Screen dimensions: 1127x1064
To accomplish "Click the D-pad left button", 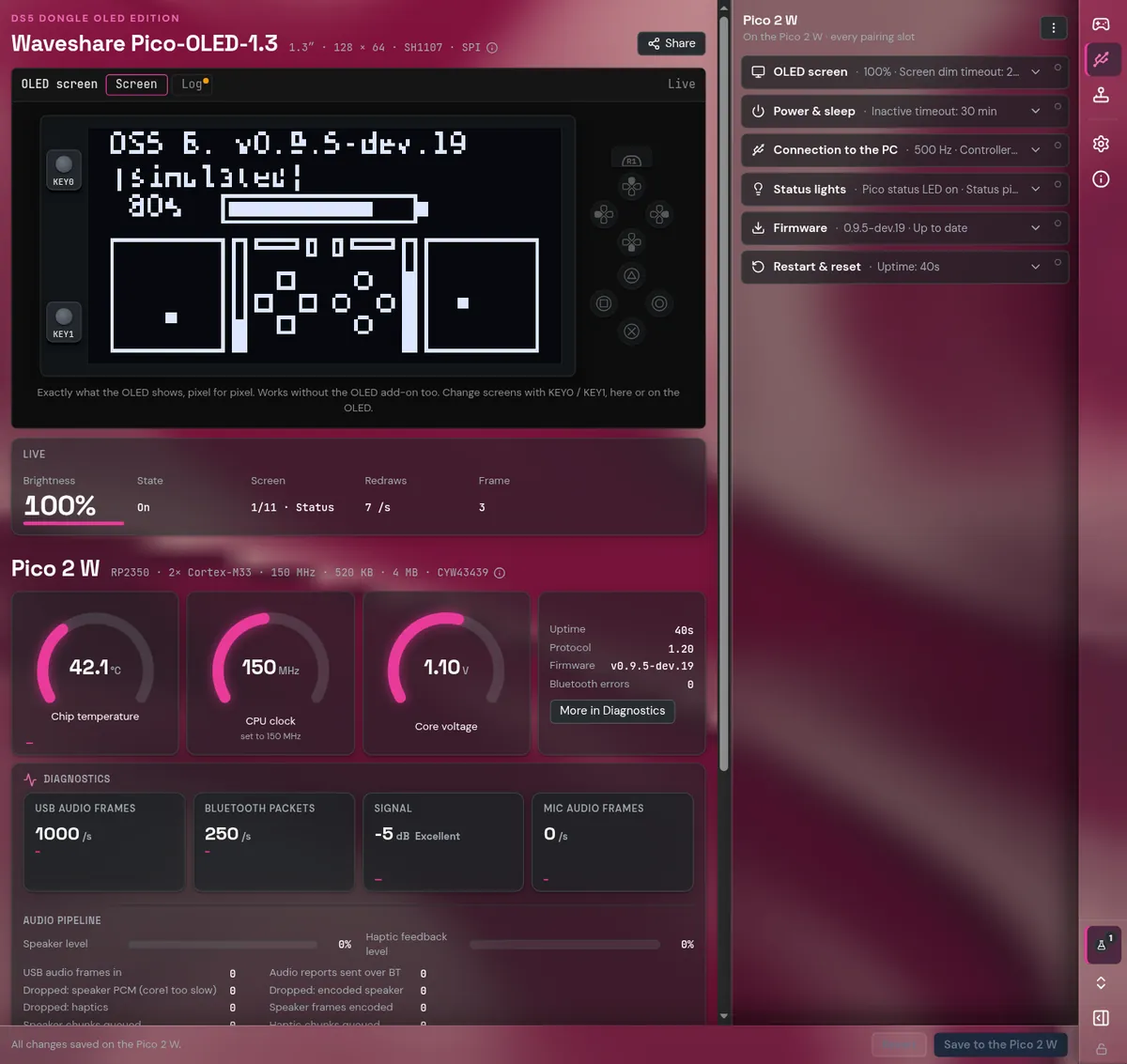I will (604, 214).
